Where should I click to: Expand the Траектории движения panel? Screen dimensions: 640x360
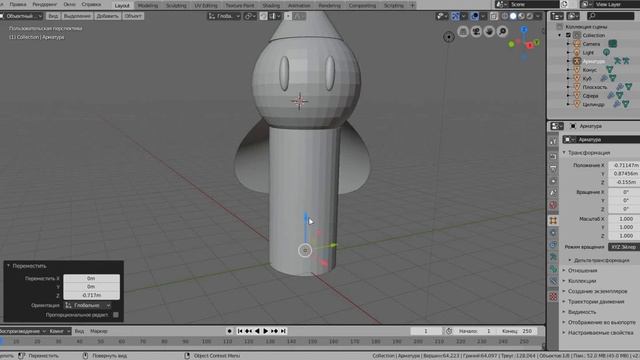click(596, 302)
